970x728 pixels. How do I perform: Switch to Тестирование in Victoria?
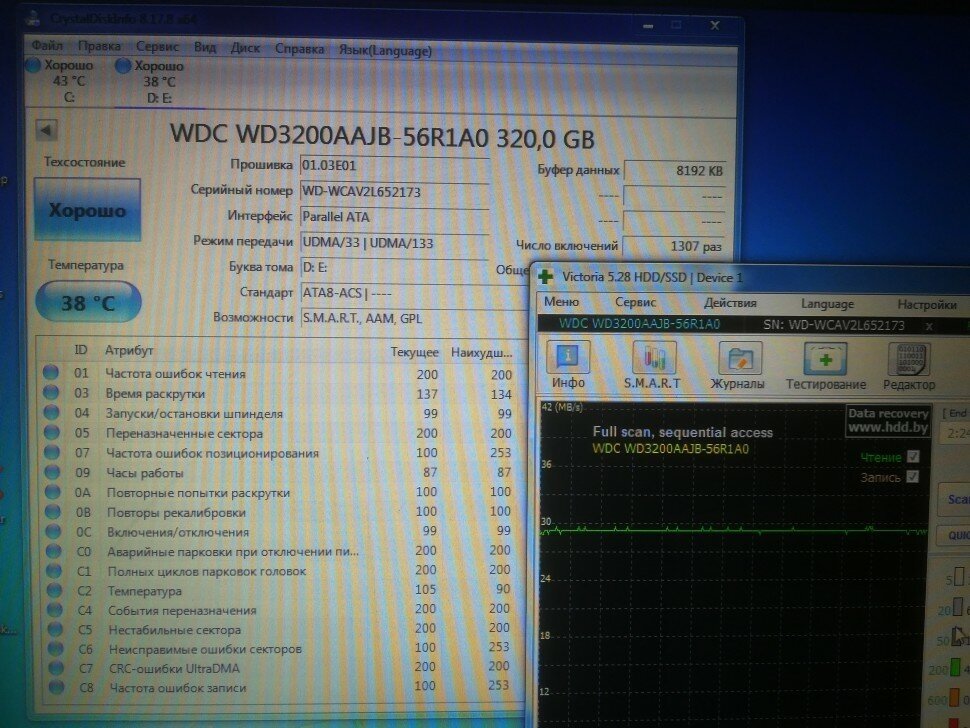pos(825,366)
